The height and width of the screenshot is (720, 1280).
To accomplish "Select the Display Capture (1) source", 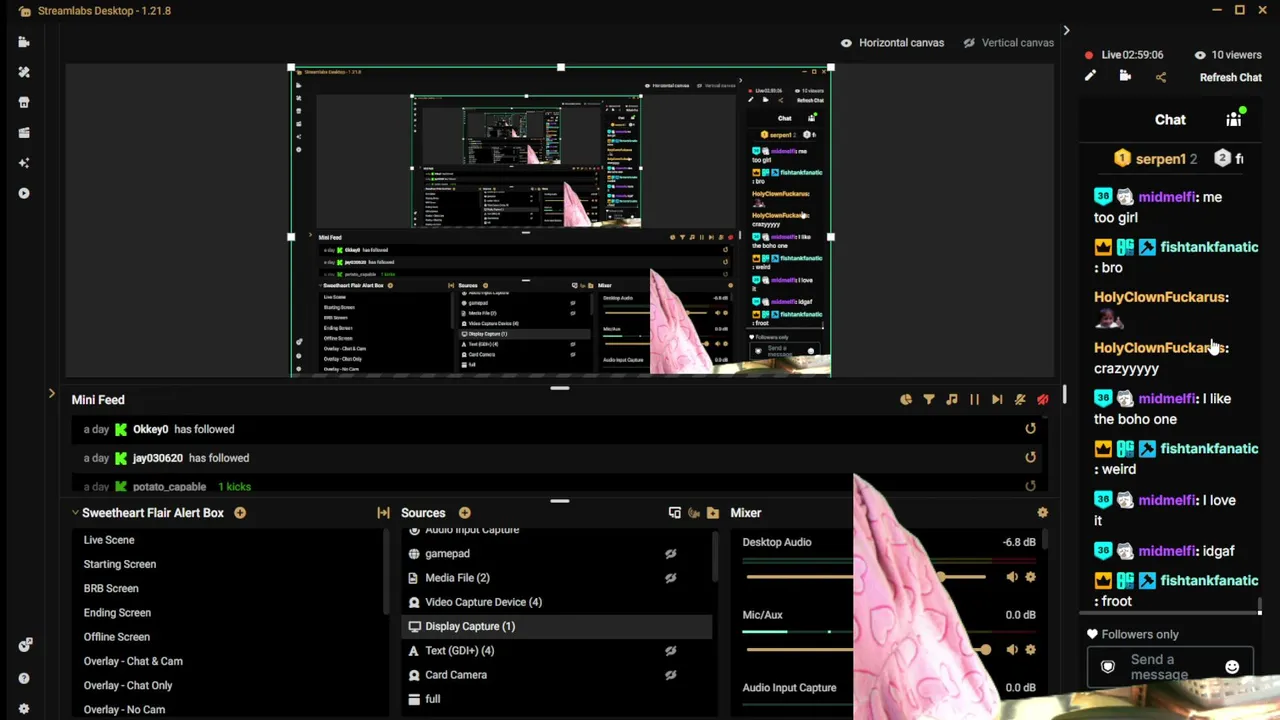I will [x=557, y=626].
